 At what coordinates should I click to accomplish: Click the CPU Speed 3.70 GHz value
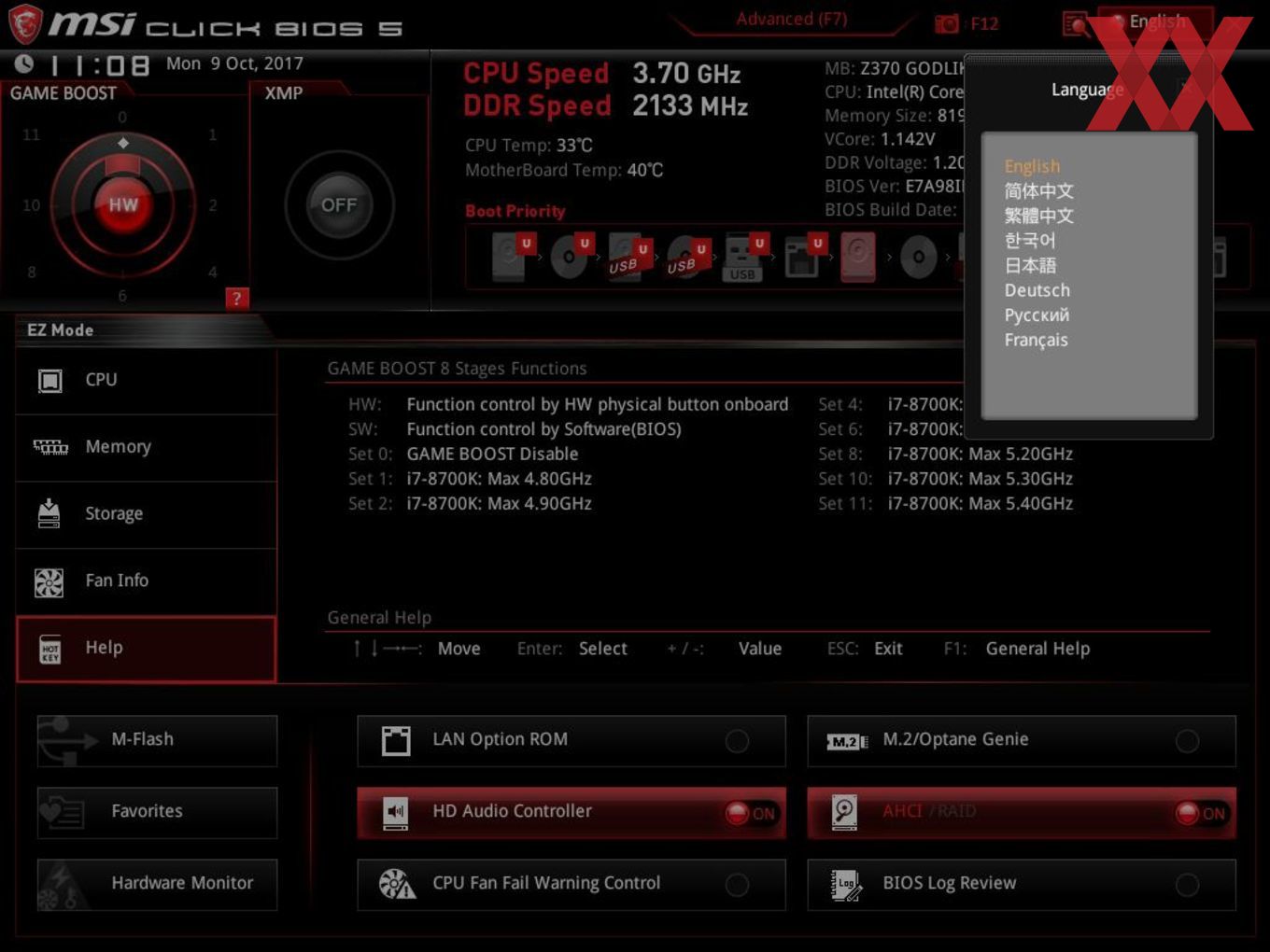click(x=686, y=74)
